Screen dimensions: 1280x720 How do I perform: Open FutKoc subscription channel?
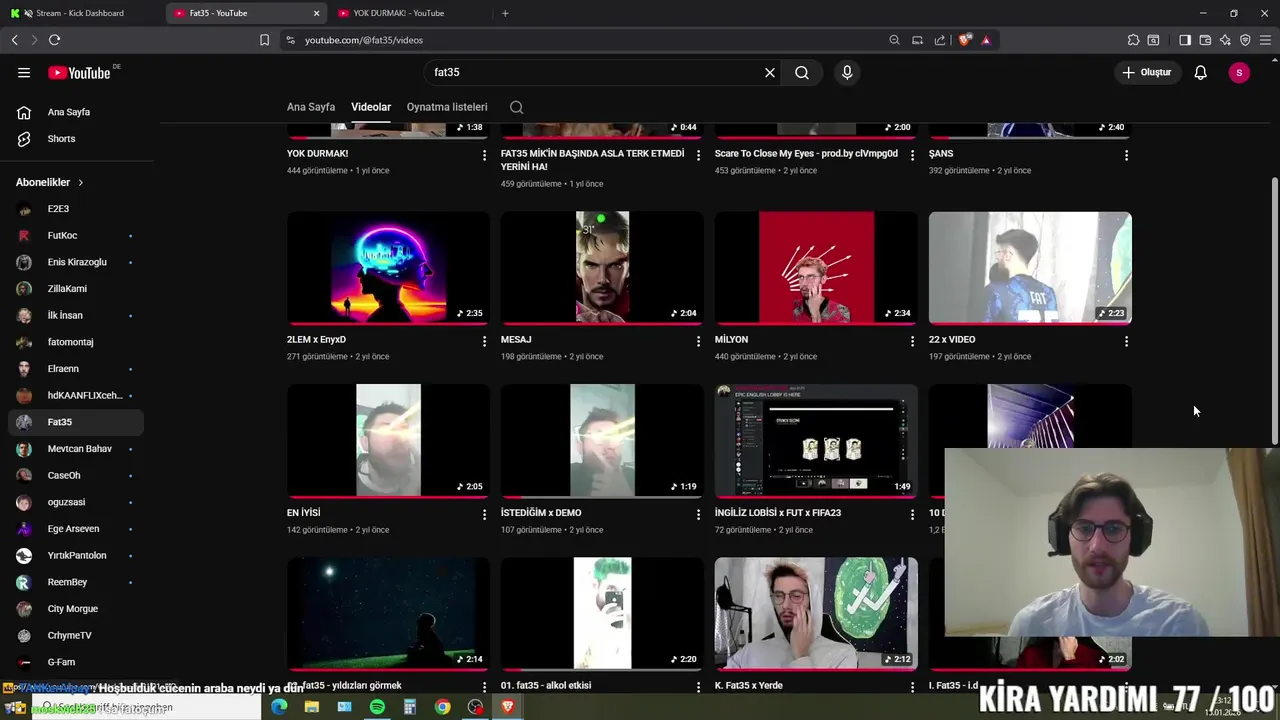(x=75, y=235)
